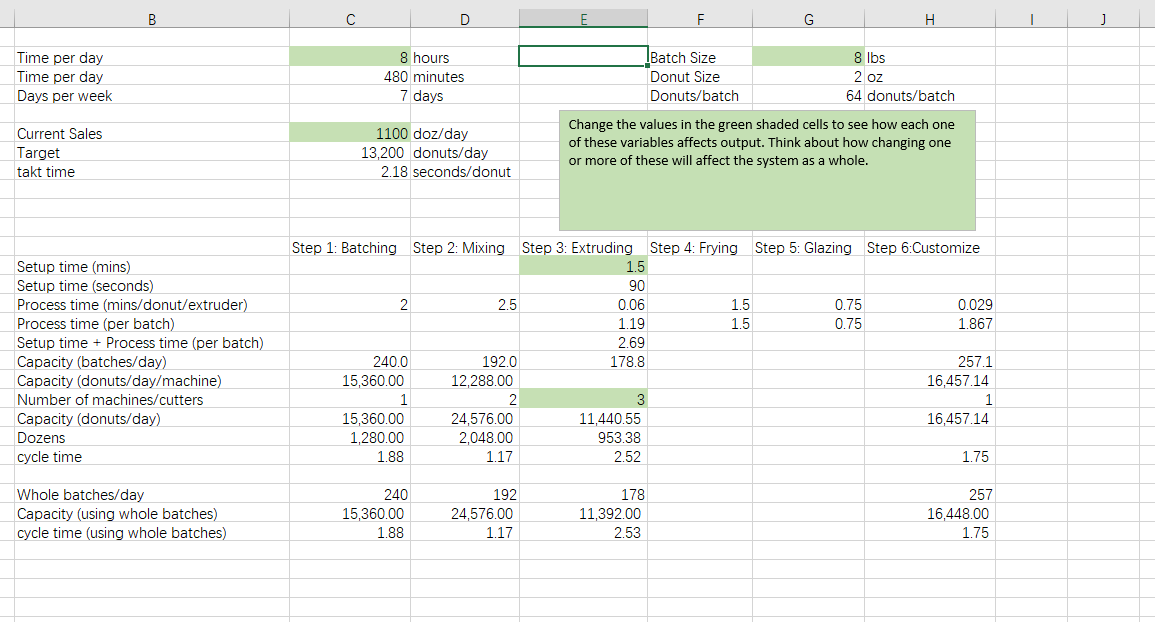Click the Days per week value 7
The image size is (1155, 622).
coord(350,95)
